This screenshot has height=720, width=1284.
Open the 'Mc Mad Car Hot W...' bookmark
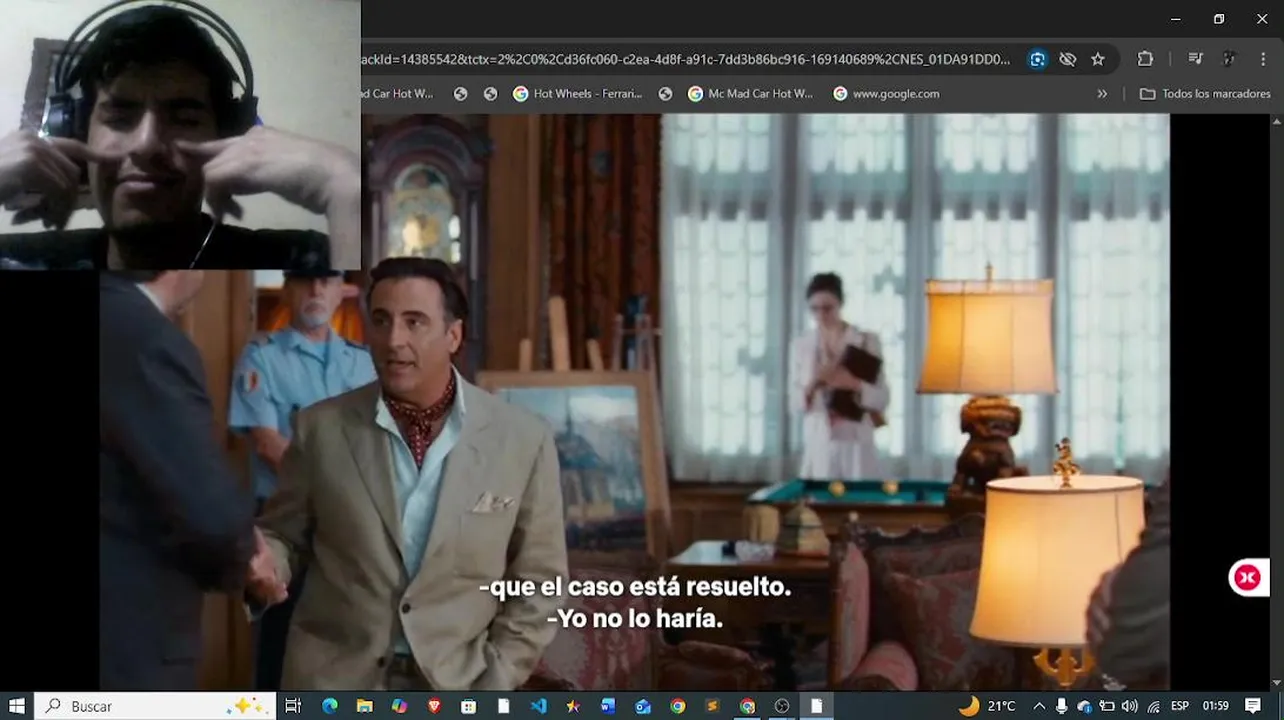[751, 94]
